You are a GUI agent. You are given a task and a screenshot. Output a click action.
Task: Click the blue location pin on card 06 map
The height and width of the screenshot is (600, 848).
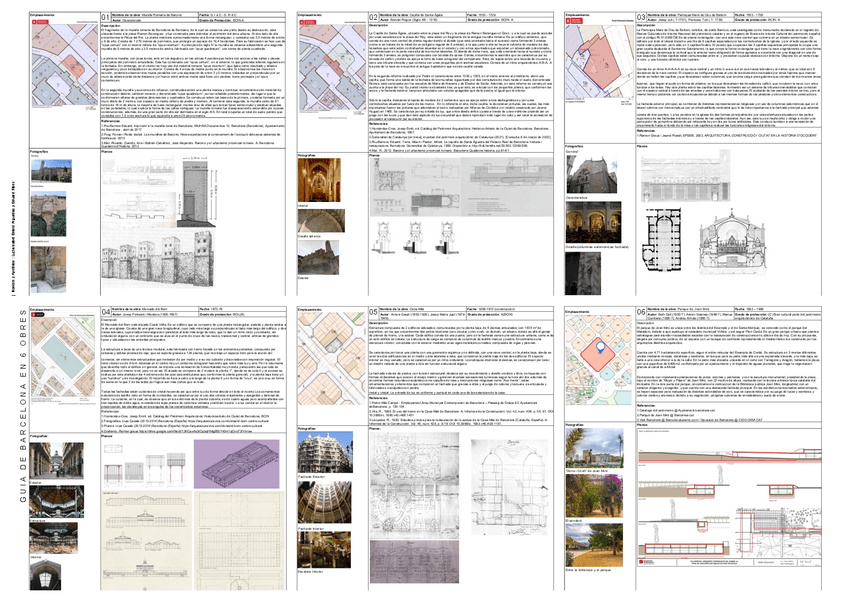coord(600,347)
